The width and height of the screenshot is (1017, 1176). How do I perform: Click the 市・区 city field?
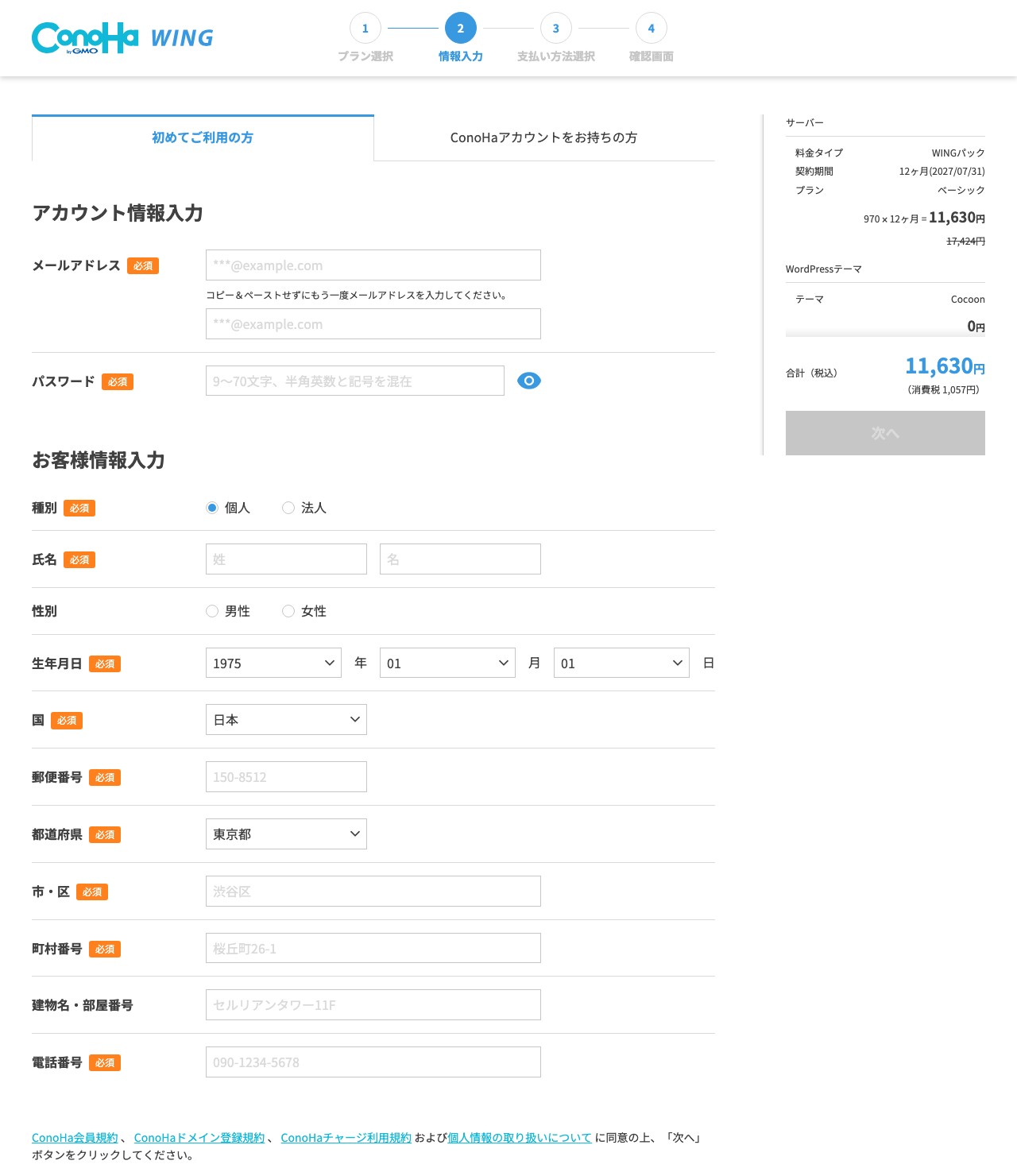click(373, 891)
